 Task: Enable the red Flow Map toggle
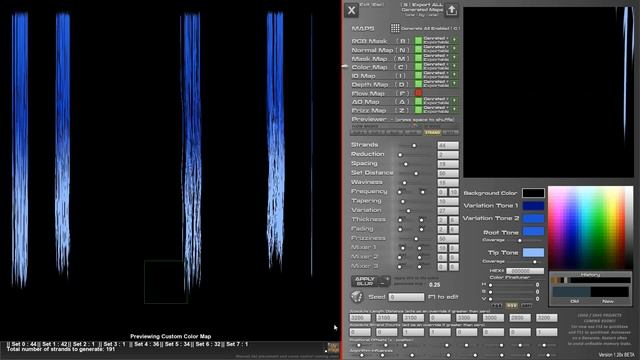pyautogui.click(x=418, y=93)
